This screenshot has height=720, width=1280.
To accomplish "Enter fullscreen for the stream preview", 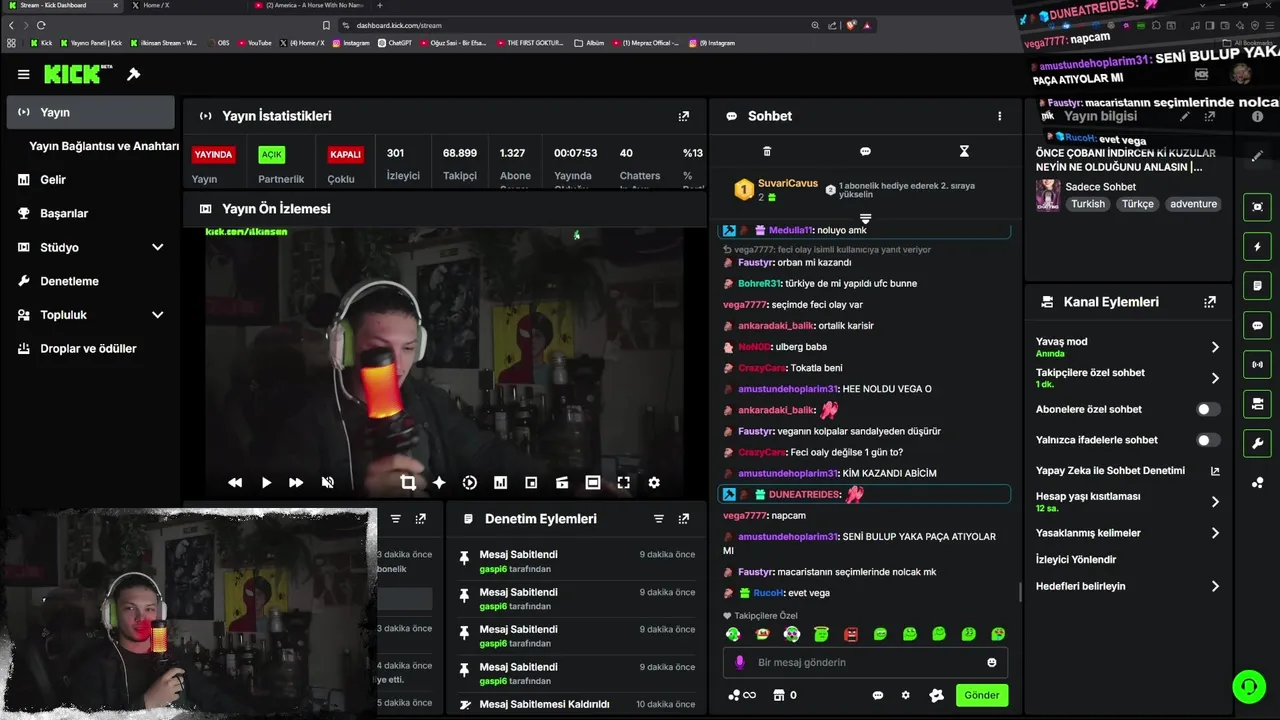I will point(623,482).
